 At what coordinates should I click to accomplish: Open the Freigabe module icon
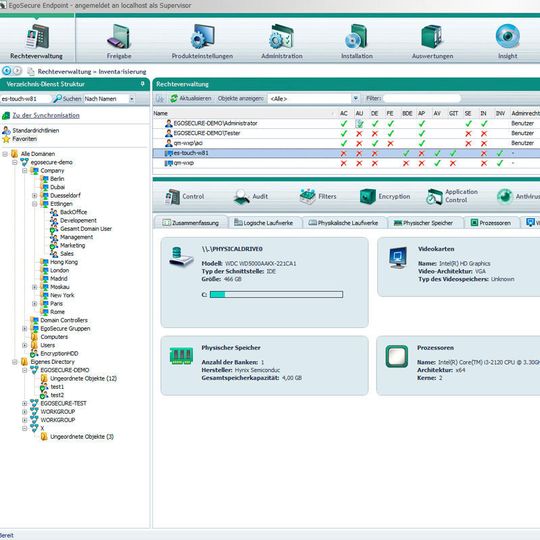point(118,37)
